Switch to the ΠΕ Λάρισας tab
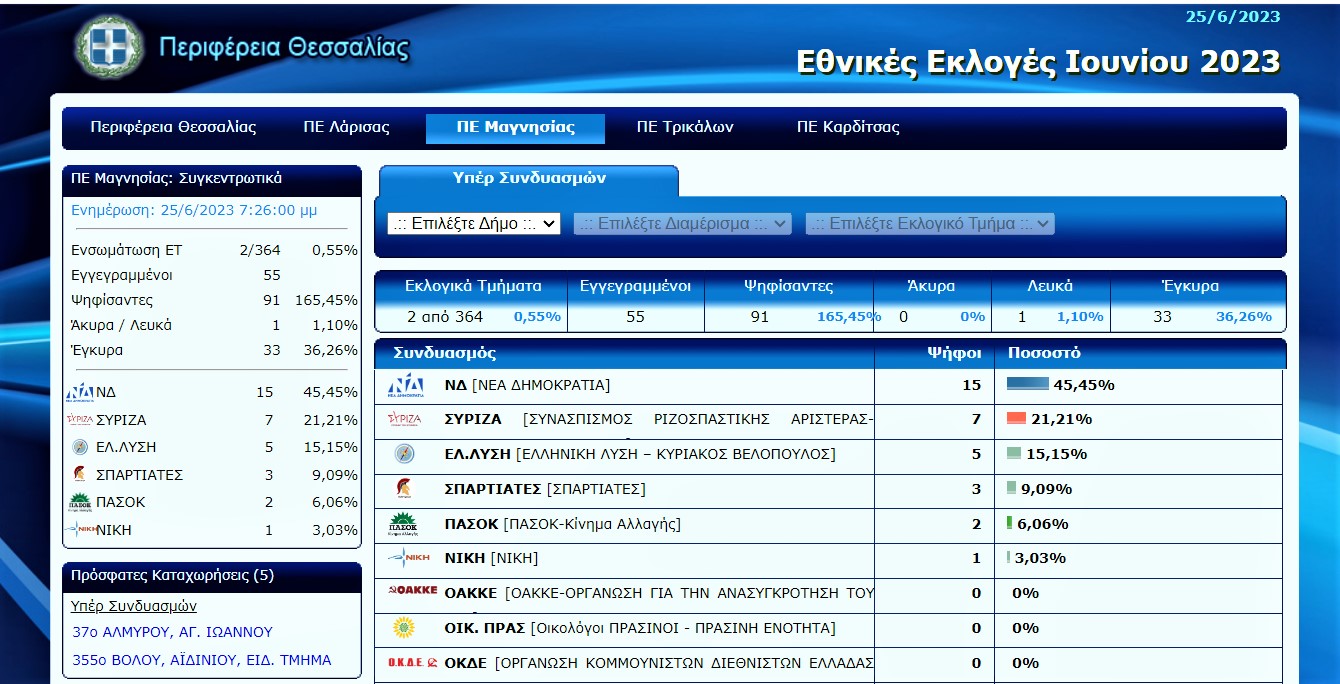1340x684 pixels. tap(346, 128)
